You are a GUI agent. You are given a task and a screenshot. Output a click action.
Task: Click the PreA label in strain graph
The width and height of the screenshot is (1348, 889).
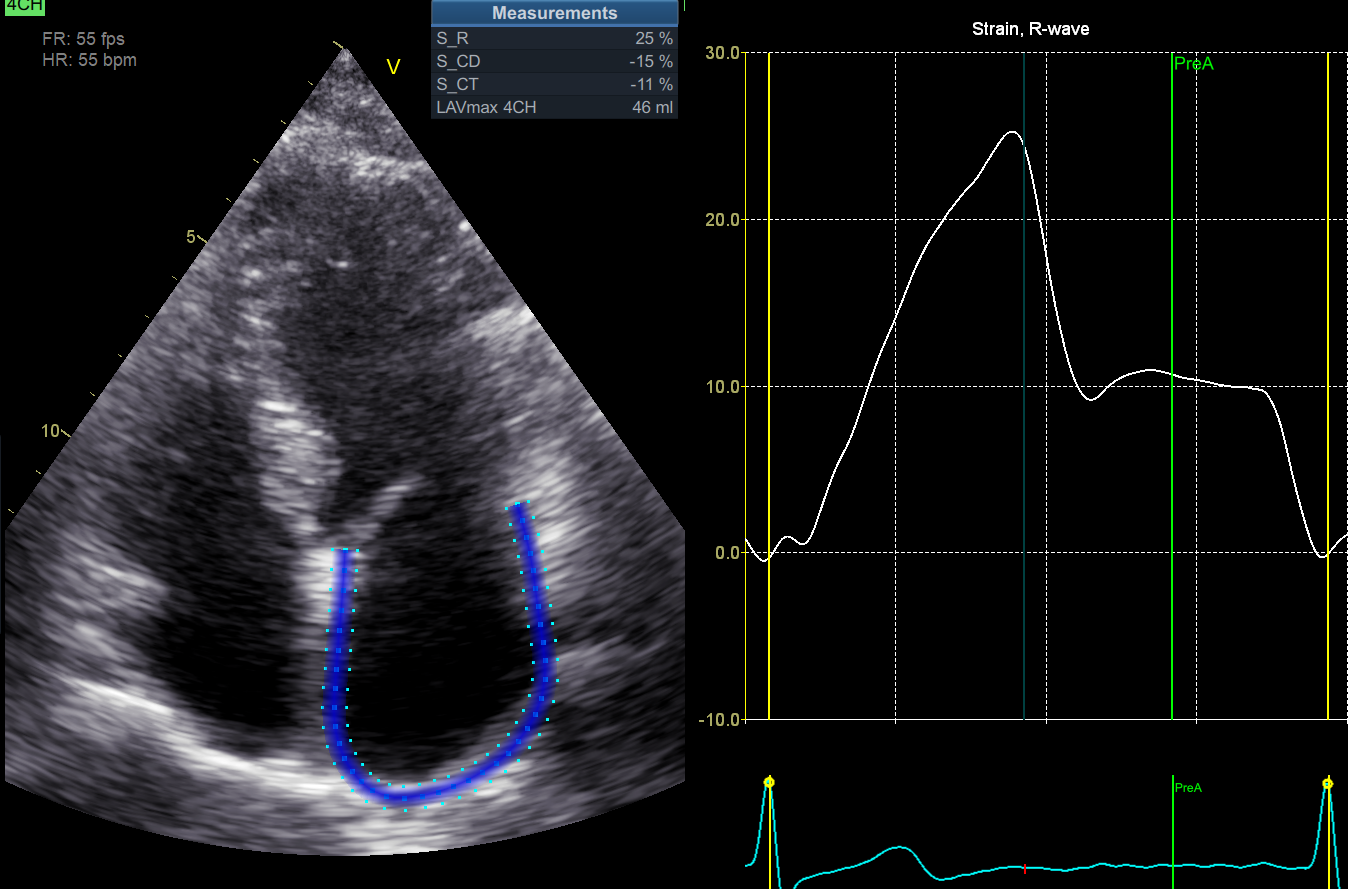[1193, 63]
